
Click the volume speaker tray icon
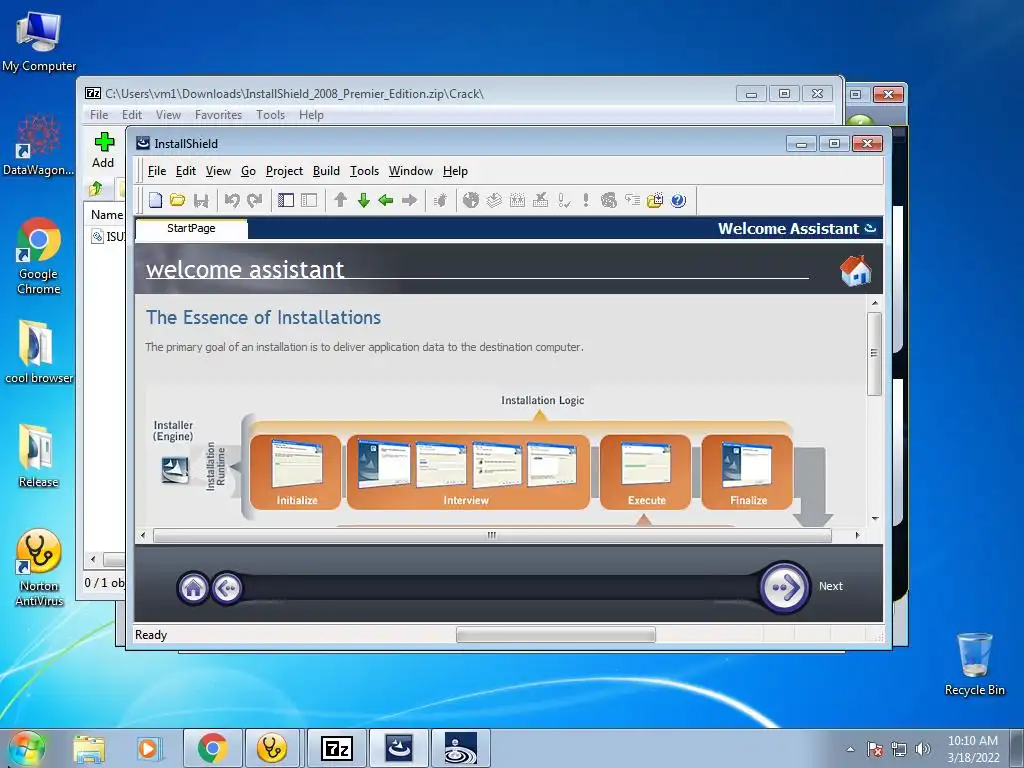[922, 749]
